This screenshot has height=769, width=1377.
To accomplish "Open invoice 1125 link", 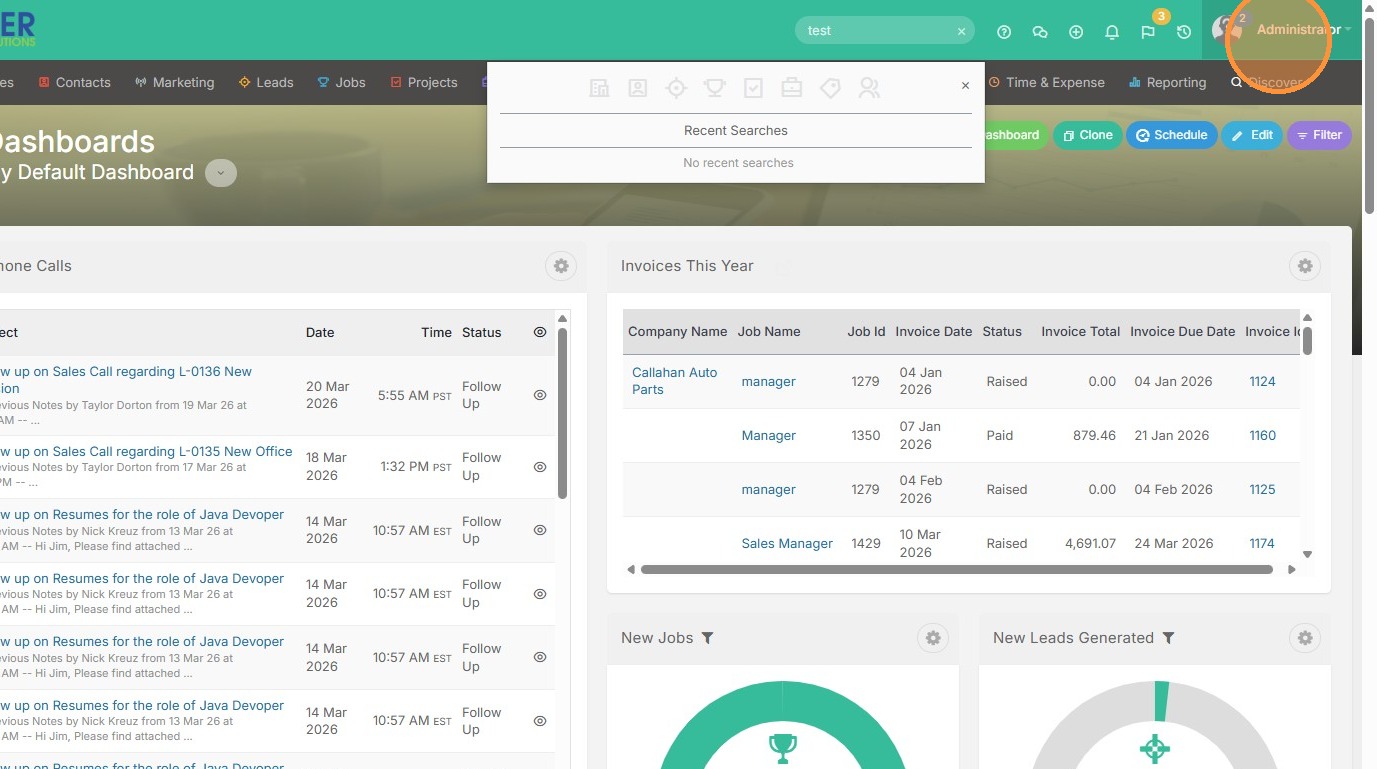I will coord(1262,490).
